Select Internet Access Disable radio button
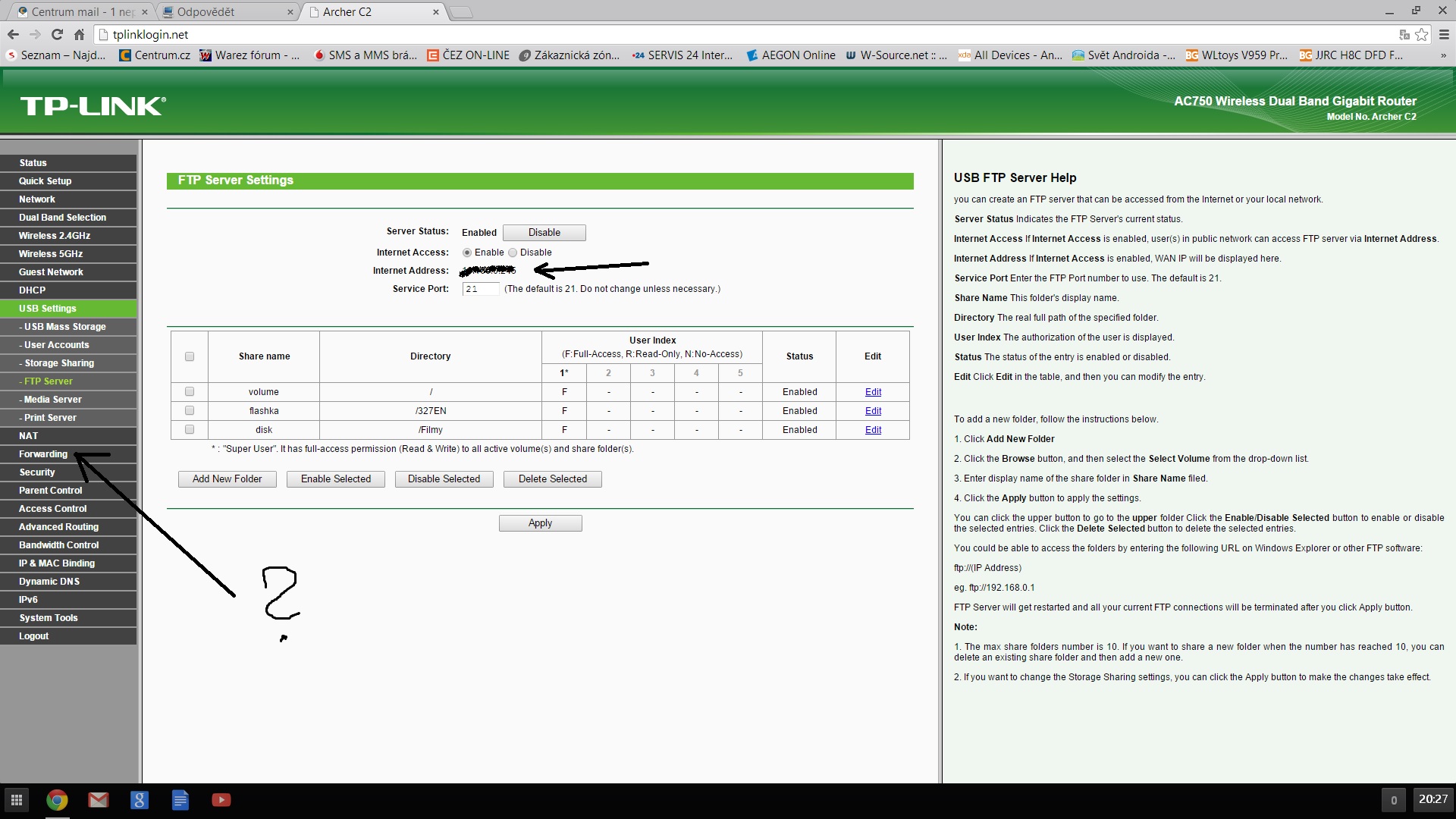The image size is (1456, 819). click(x=513, y=253)
